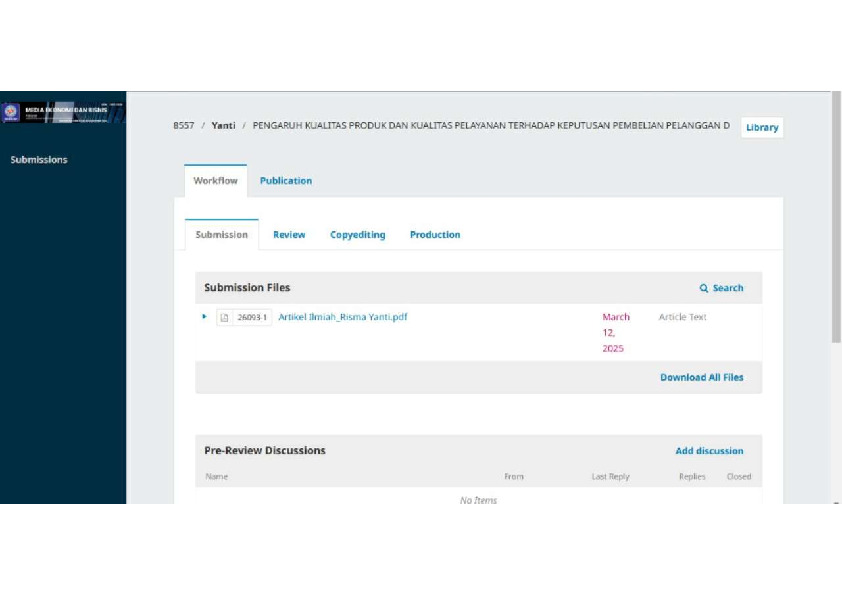Viewport: 842px width, 595px height.
Task: Click the scrollbar down arrow
Action: click(836, 503)
